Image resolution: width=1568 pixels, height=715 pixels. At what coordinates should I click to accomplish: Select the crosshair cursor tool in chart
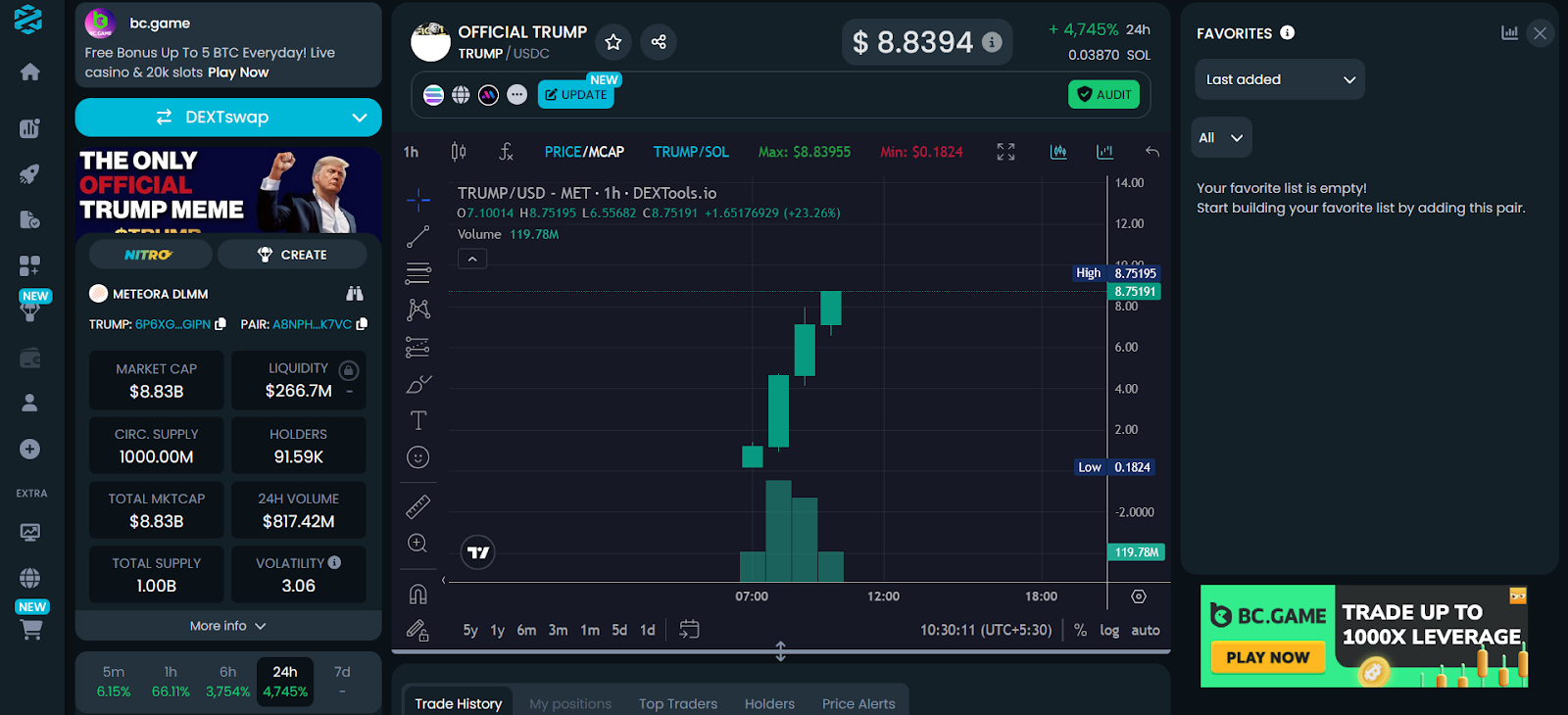pyautogui.click(x=418, y=201)
